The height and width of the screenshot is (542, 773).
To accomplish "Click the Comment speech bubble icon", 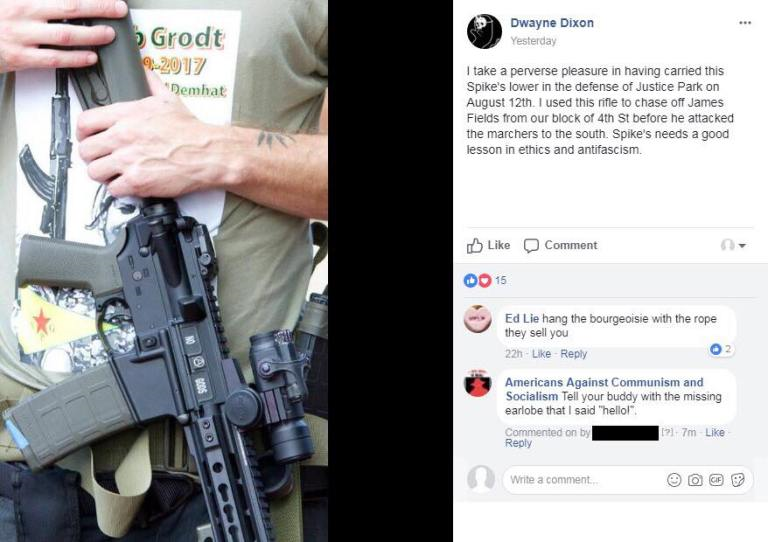I will (531, 246).
